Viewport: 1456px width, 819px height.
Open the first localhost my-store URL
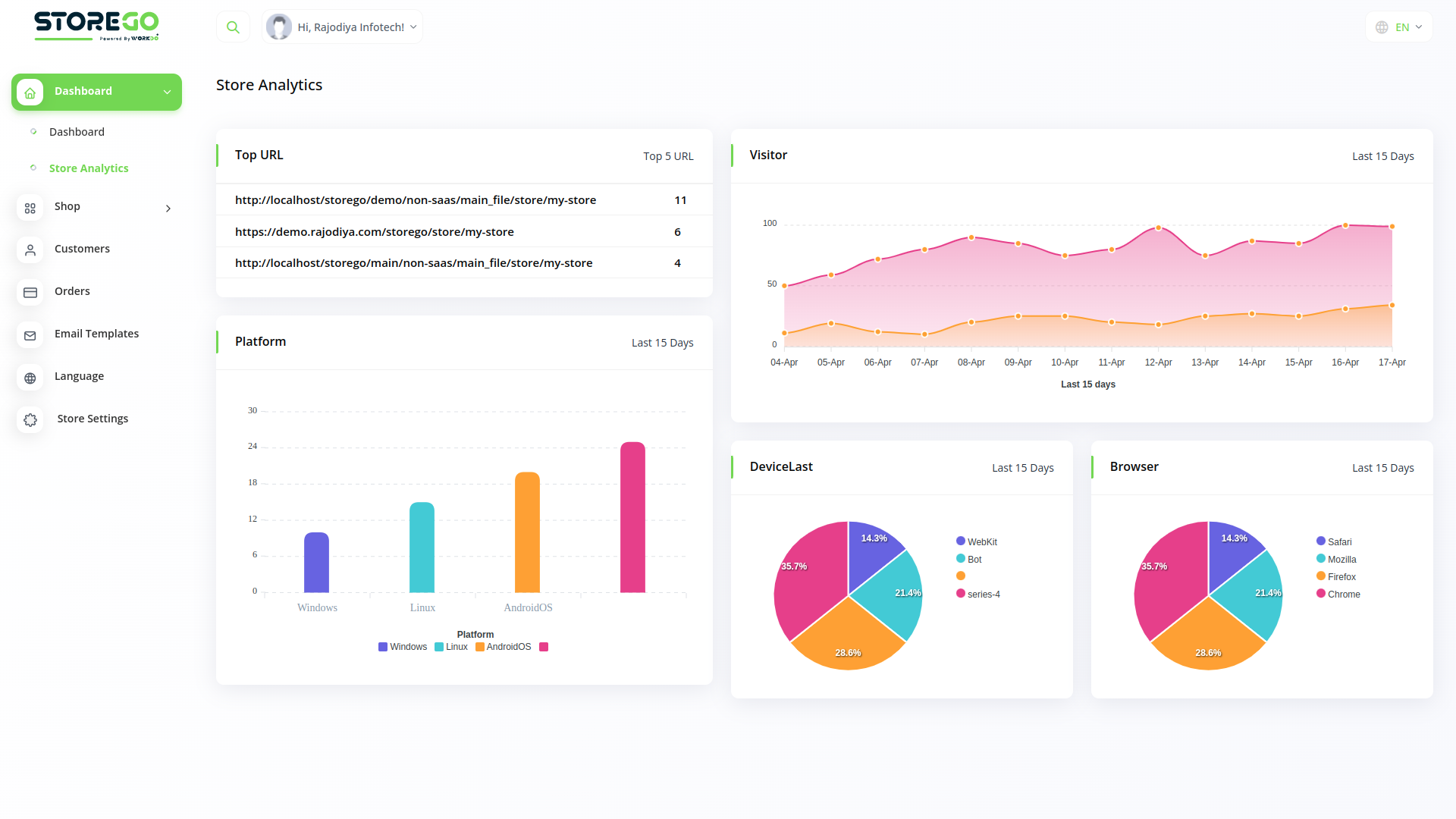(x=416, y=199)
